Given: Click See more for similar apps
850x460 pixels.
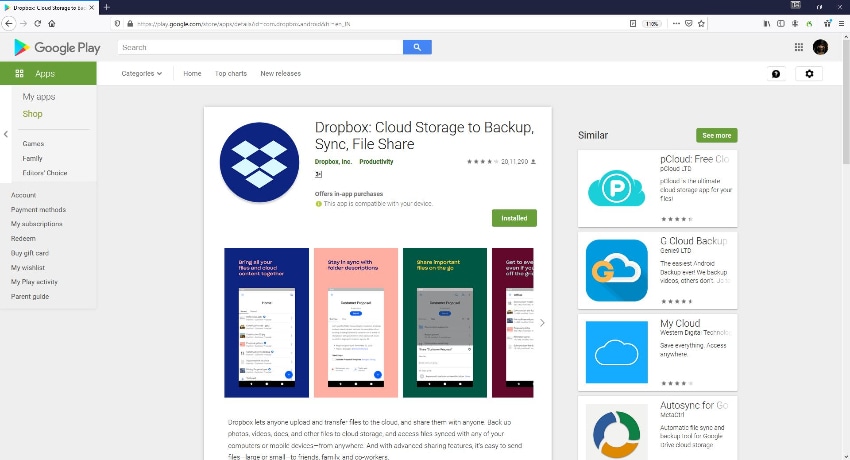Looking at the screenshot, I should [x=717, y=135].
